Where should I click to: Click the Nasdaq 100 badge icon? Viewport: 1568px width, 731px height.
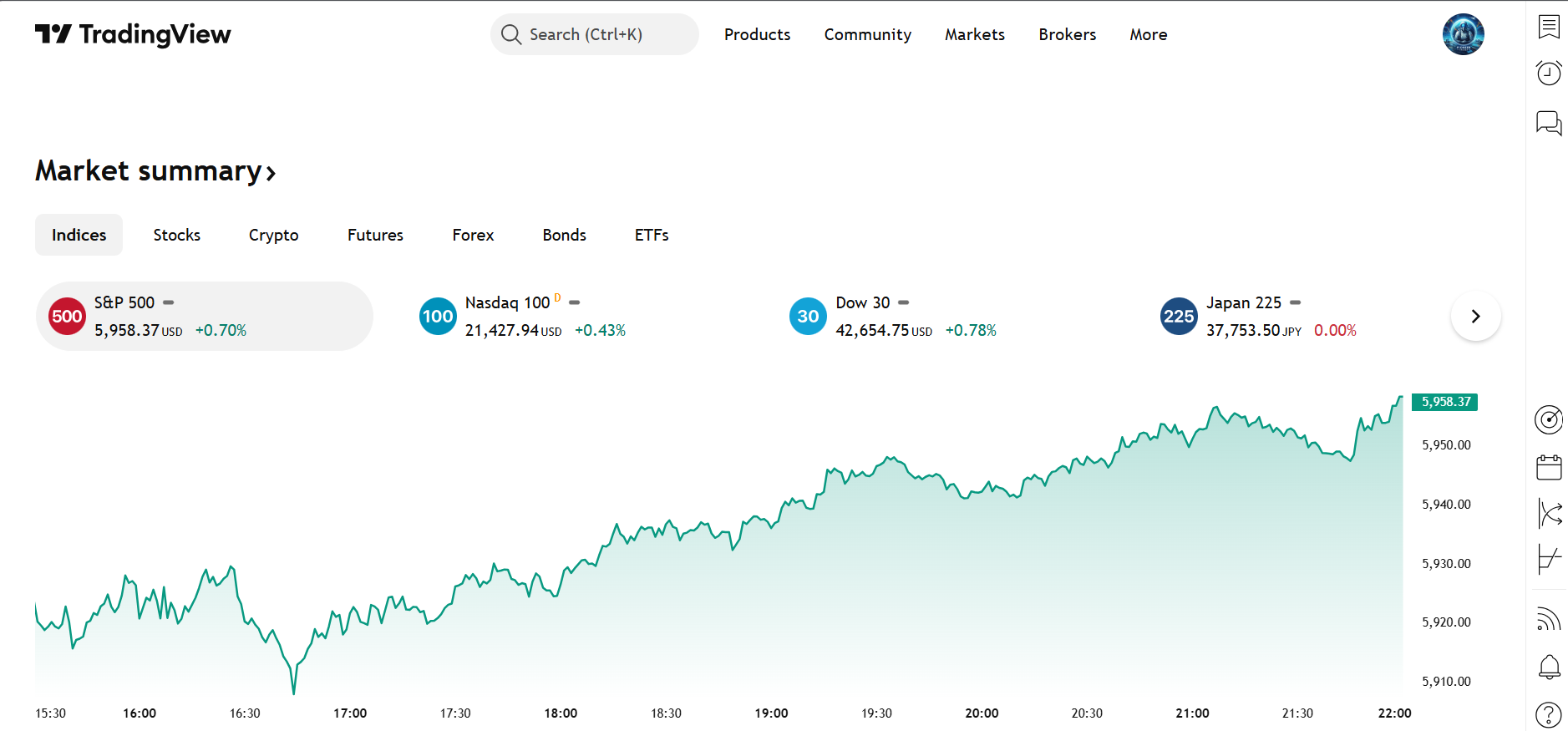[x=438, y=316]
